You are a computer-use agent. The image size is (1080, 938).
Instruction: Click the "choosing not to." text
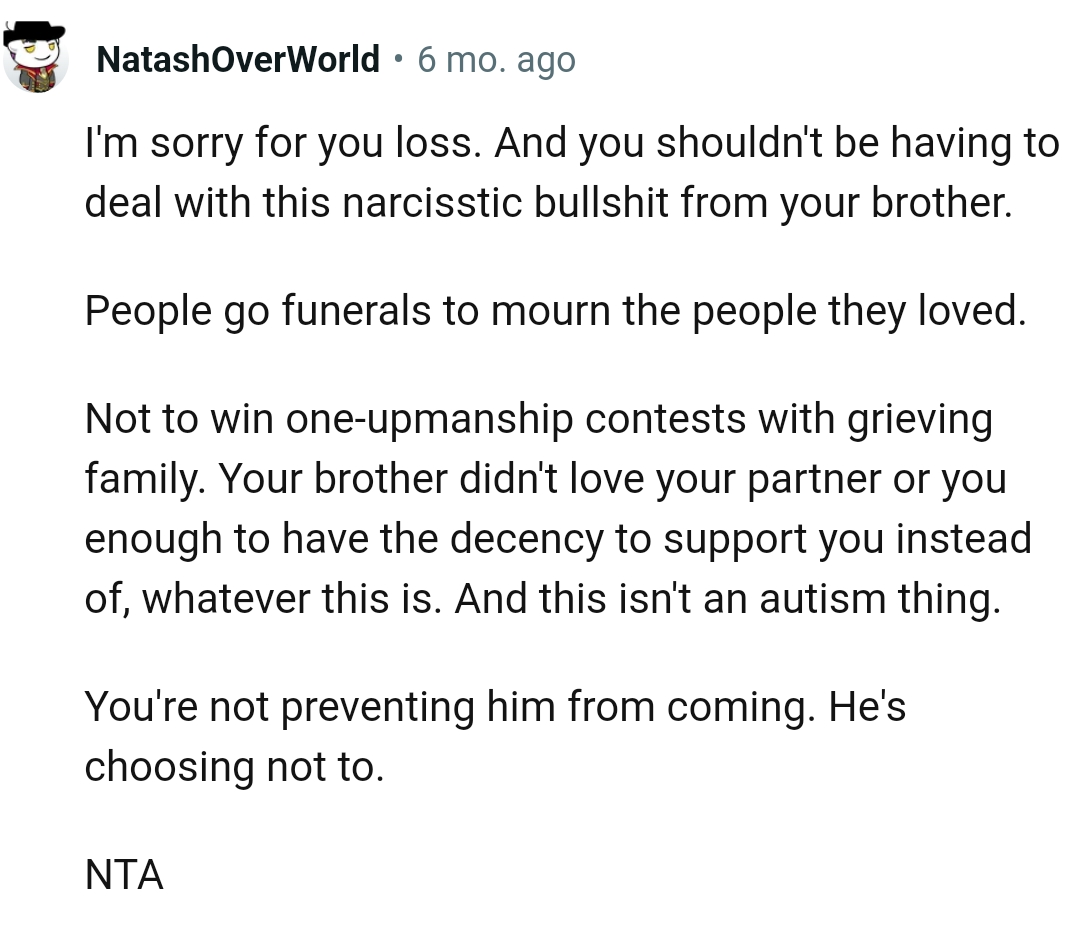(x=234, y=767)
